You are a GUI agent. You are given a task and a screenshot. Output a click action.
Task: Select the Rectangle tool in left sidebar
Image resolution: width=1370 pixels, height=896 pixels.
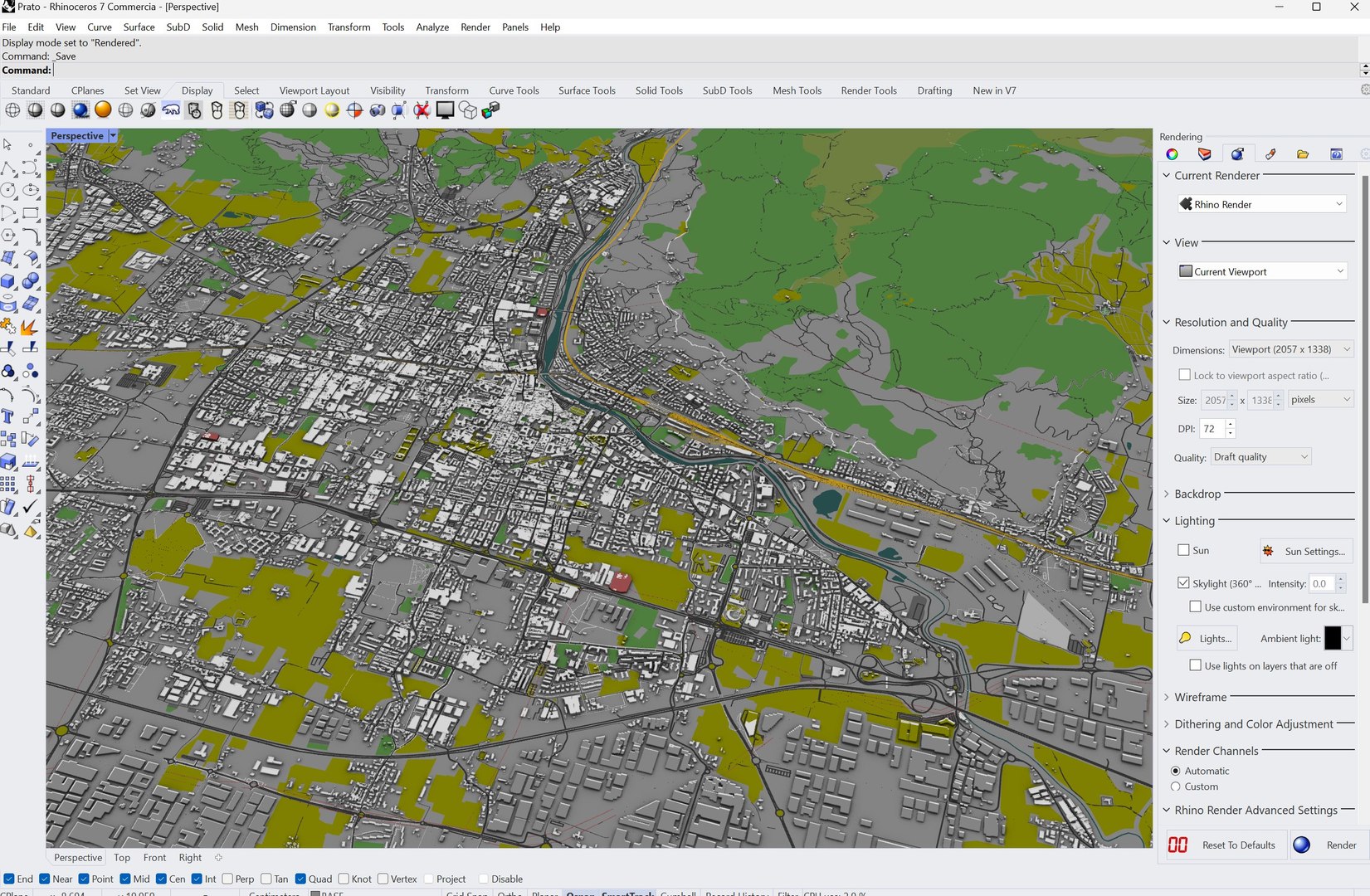click(x=31, y=213)
